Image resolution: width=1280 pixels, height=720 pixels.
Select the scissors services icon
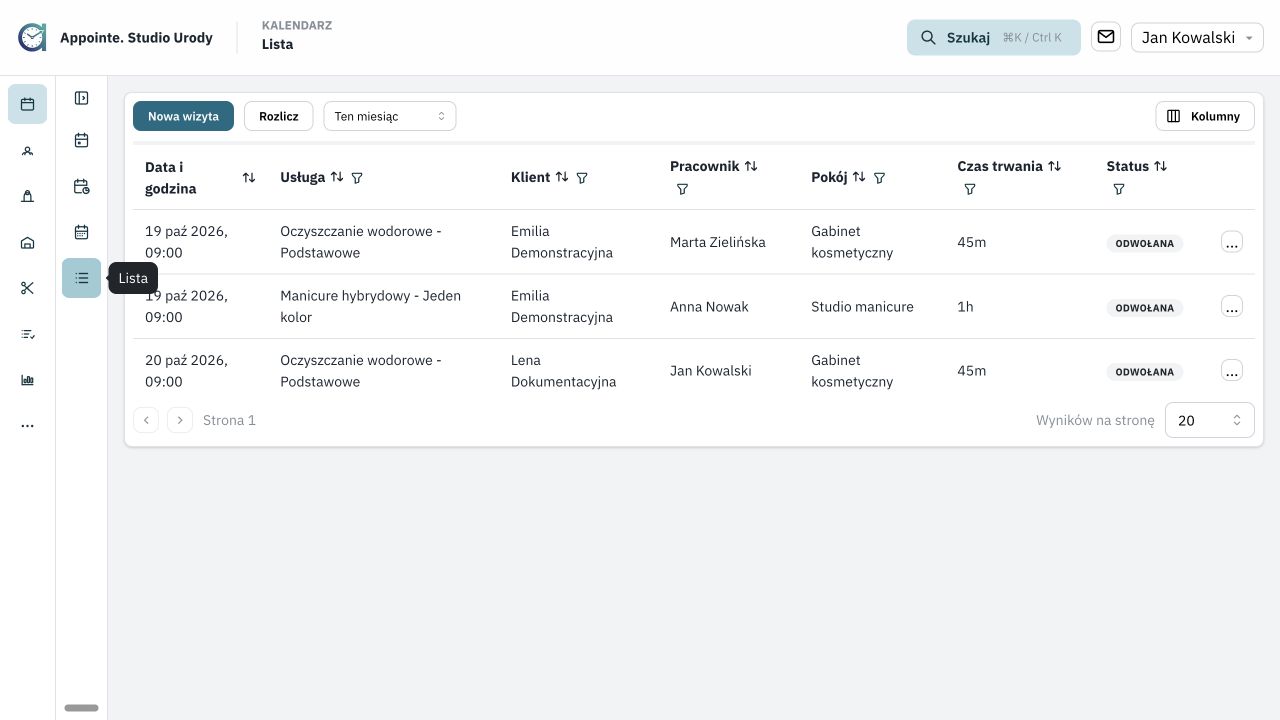[27, 288]
